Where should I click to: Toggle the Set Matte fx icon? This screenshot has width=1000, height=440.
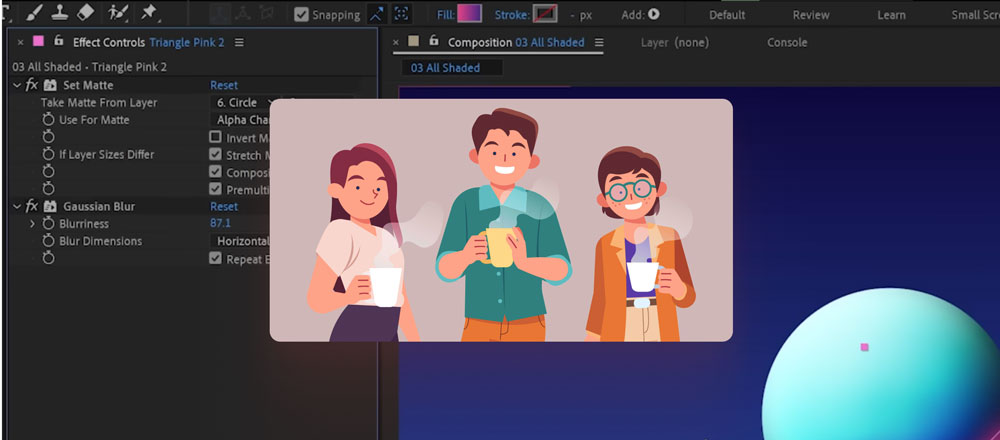click(x=32, y=86)
